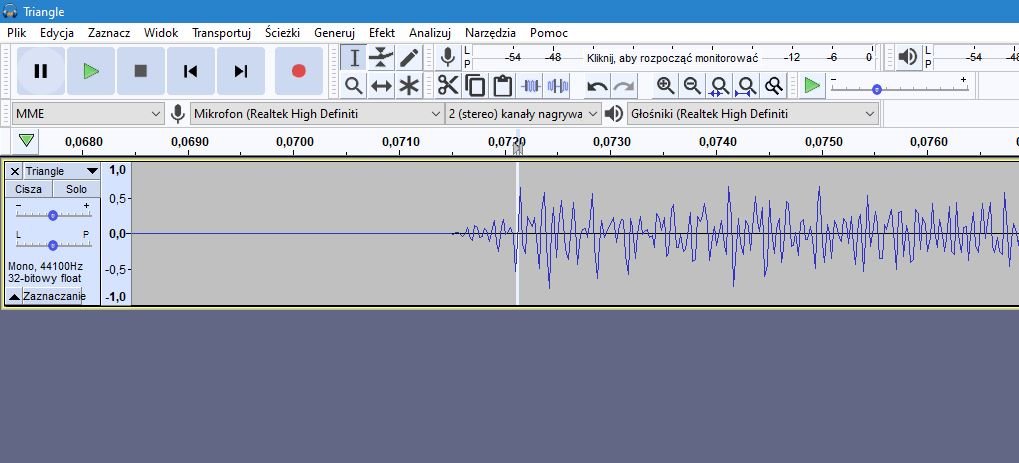
Task: Click 'Kliknij, aby rozpocząć monitorować' meter
Action: pyautogui.click(x=673, y=57)
